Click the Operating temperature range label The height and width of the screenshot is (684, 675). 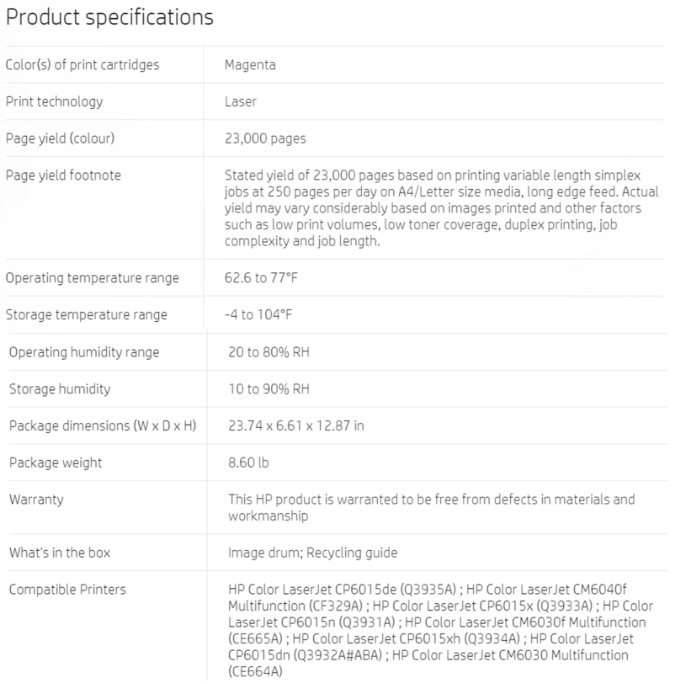[92, 278]
